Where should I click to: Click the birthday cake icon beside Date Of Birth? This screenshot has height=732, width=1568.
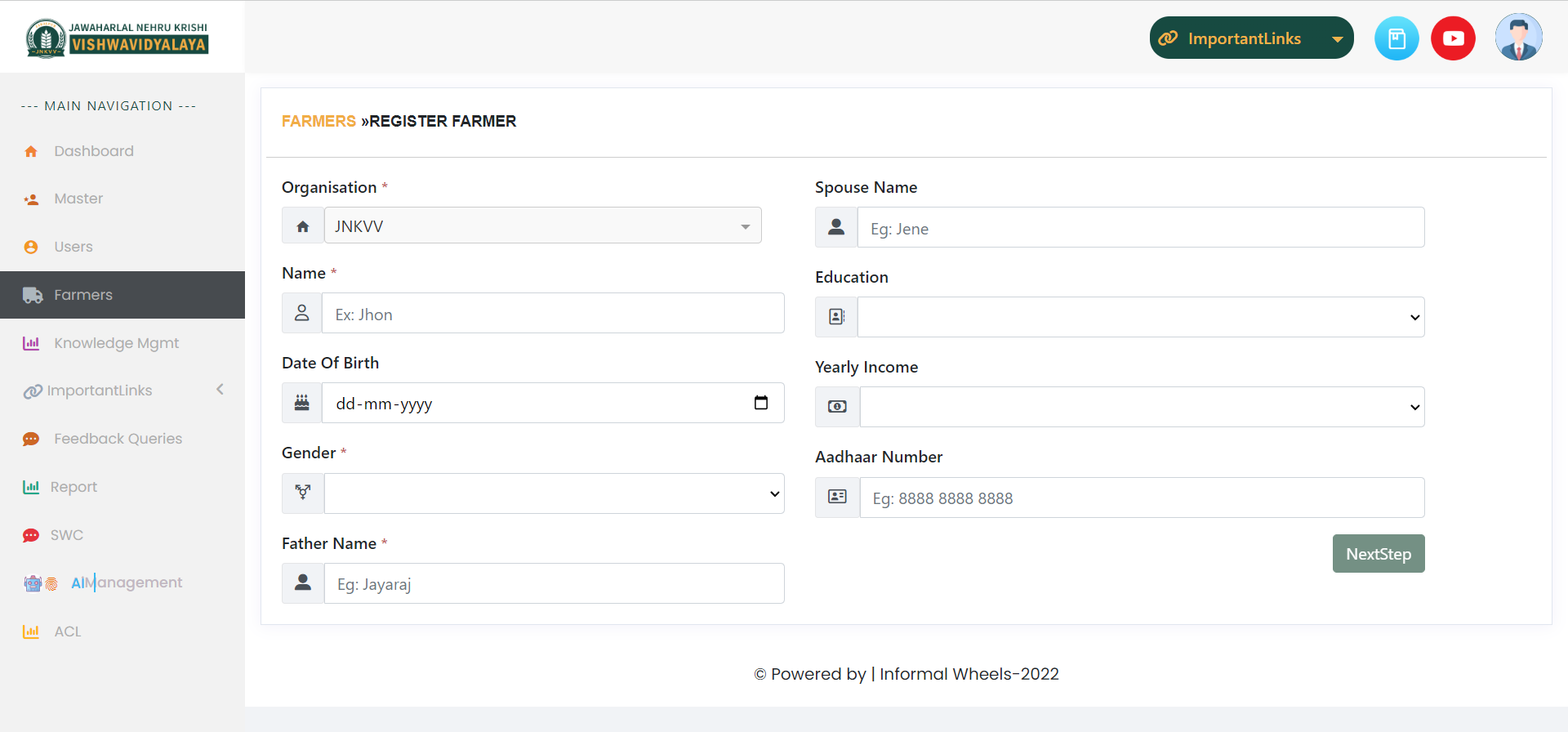click(302, 403)
